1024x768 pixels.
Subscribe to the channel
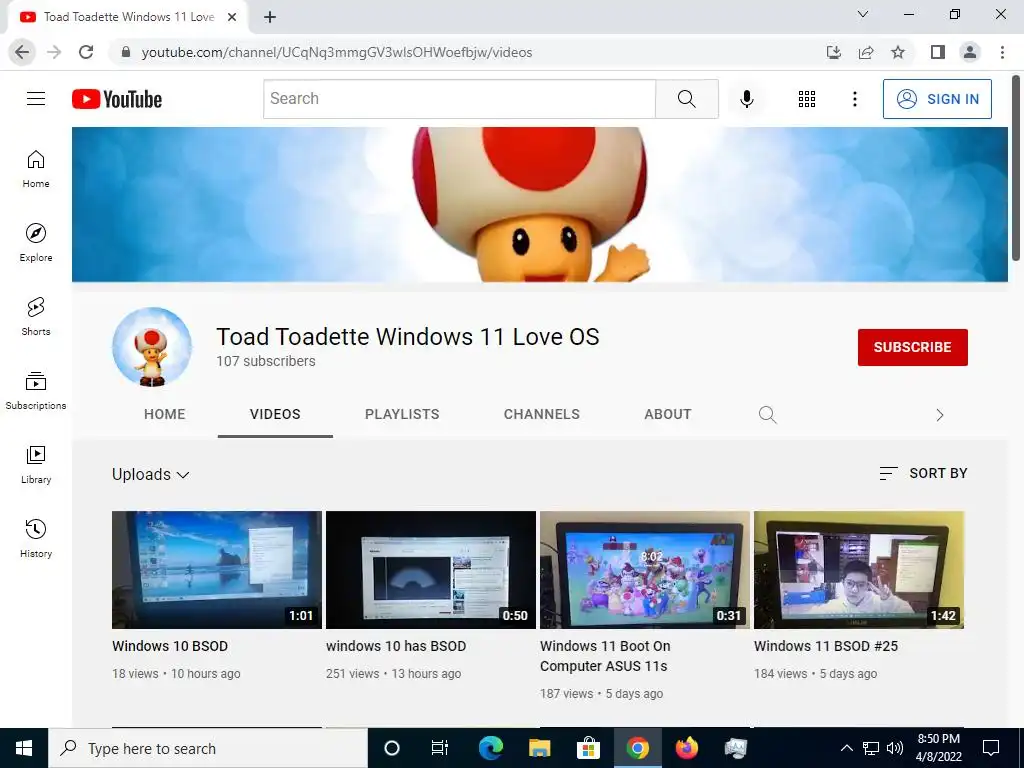pos(912,347)
